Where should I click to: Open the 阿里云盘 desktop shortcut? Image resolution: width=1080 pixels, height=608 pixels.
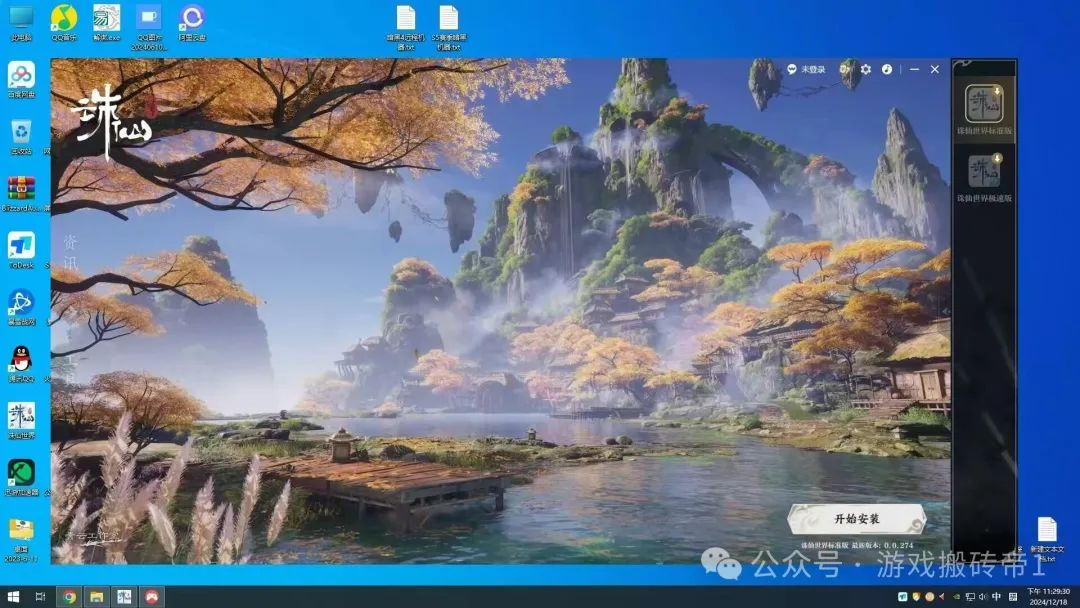[192, 23]
